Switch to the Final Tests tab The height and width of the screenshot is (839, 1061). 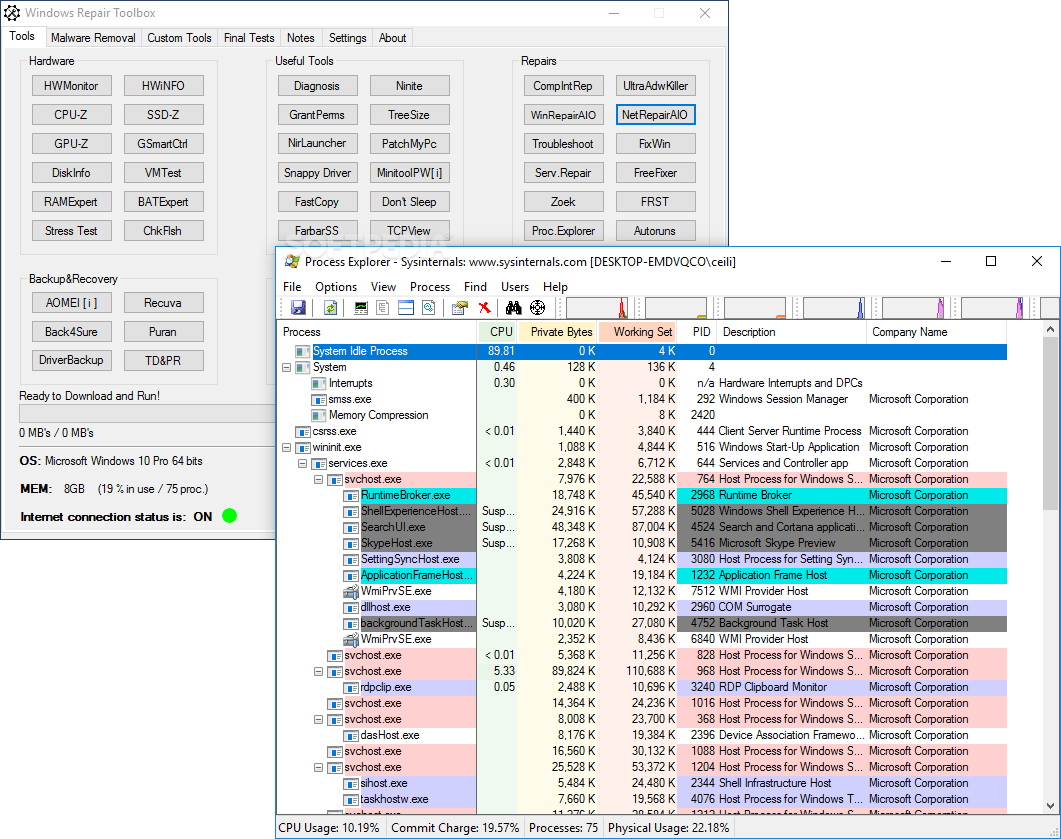click(249, 38)
